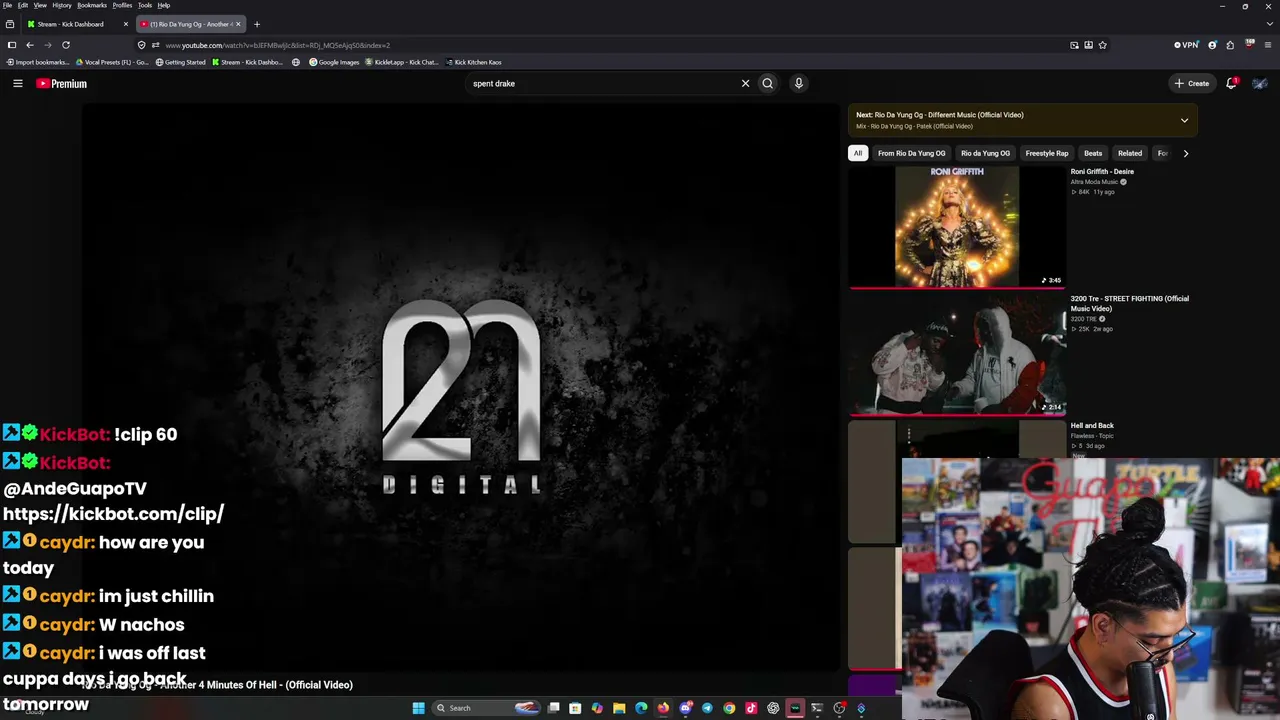The width and height of the screenshot is (1280, 720).
Task: Click the tracking protection shield icon
Action: tap(141, 45)
